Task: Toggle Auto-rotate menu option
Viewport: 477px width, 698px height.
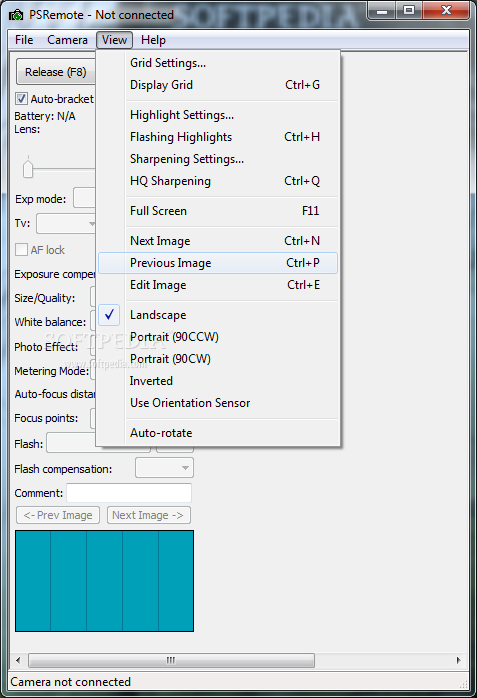Action: pyautogui.click(x=218, y=433)
